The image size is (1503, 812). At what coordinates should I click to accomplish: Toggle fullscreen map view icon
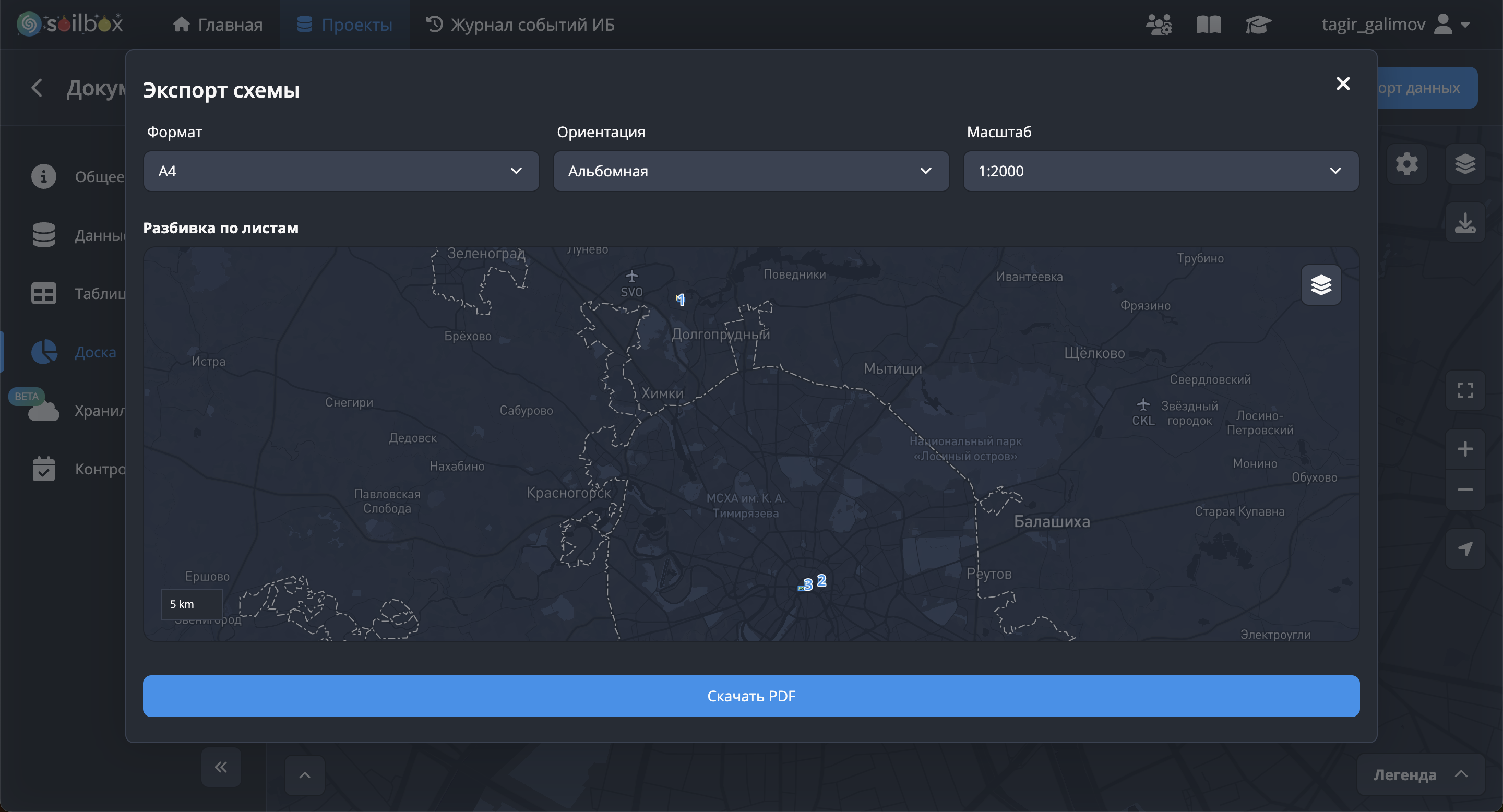(1465, 390)
